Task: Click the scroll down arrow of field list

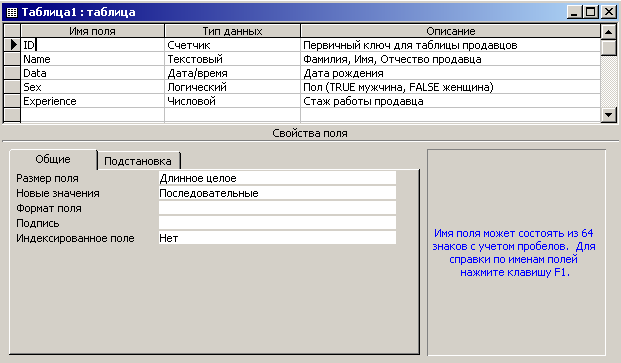Action: pyautogui.click(x=609, y=115)
